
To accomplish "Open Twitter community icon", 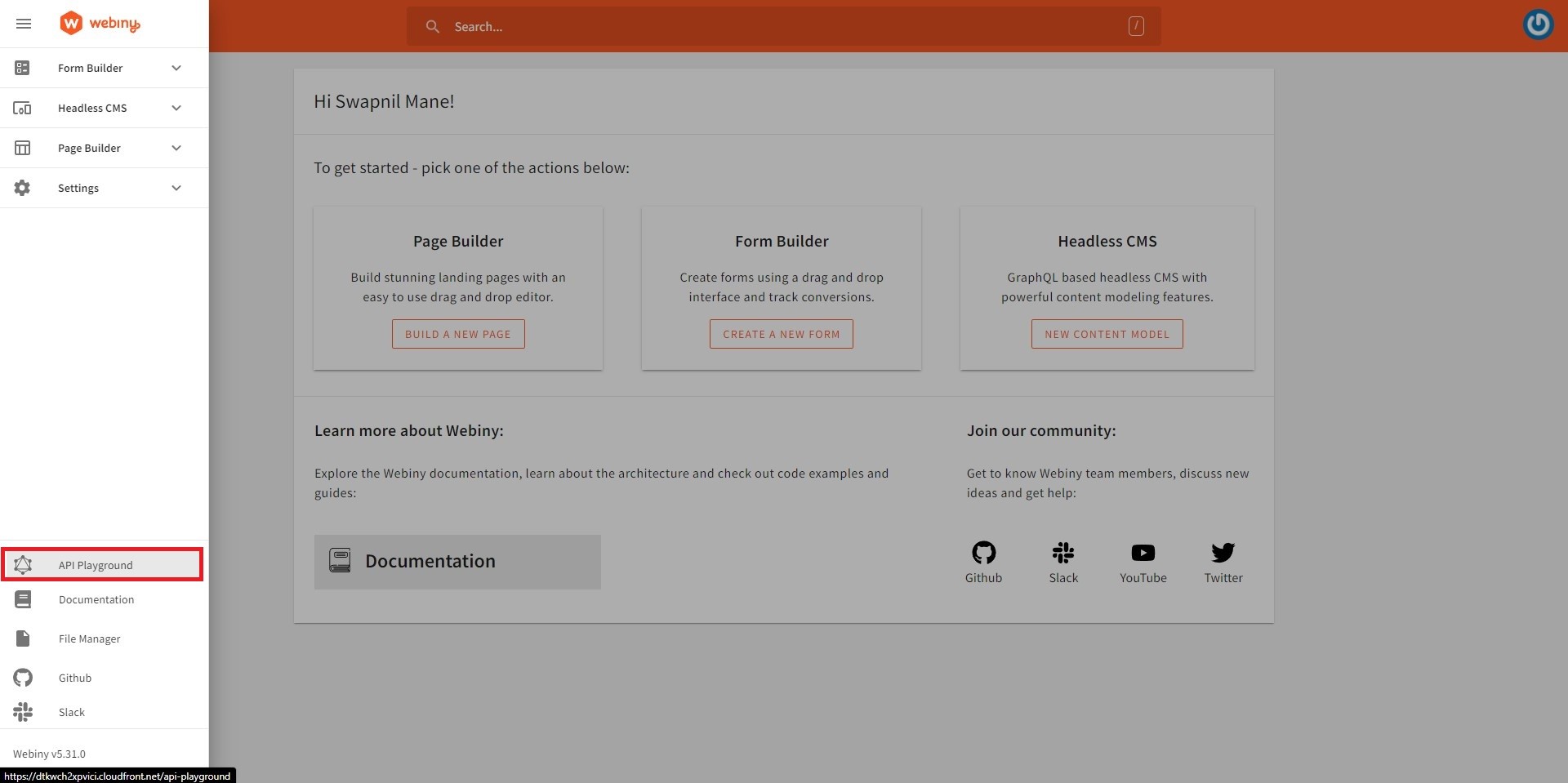I will [x=1223, y=553].
